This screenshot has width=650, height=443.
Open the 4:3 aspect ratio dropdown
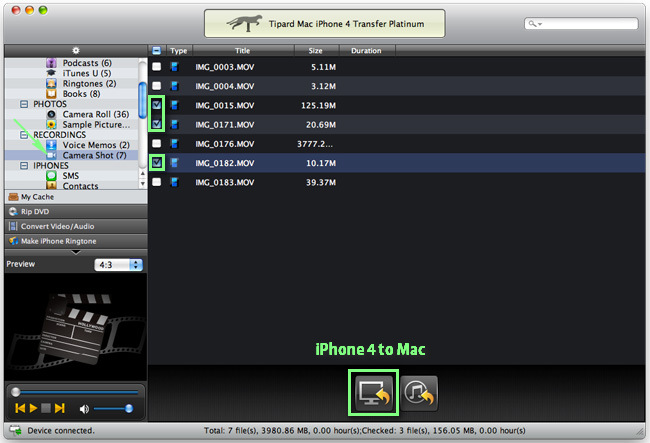119,265
